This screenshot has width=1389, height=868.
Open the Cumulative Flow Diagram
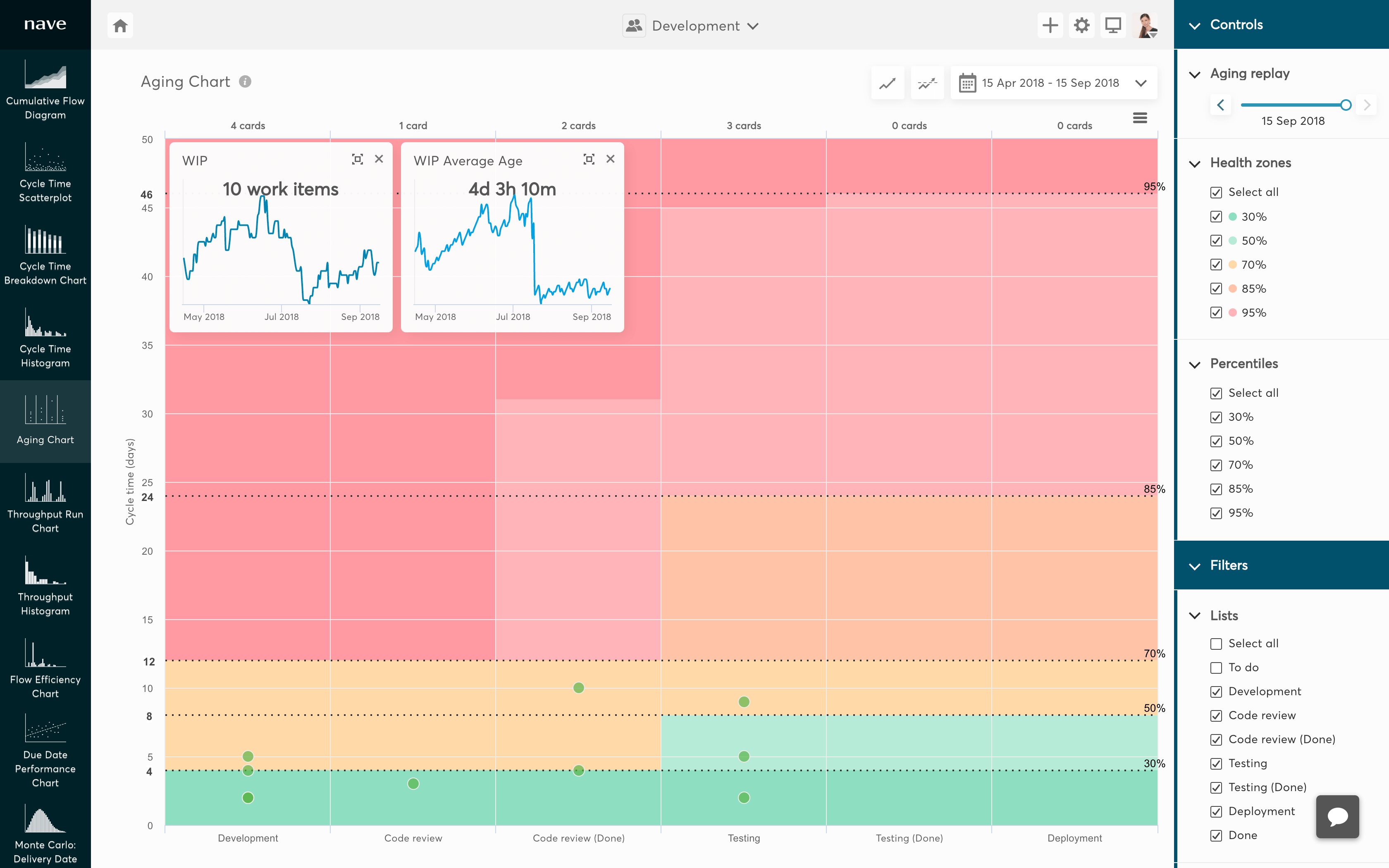point(45,92)
